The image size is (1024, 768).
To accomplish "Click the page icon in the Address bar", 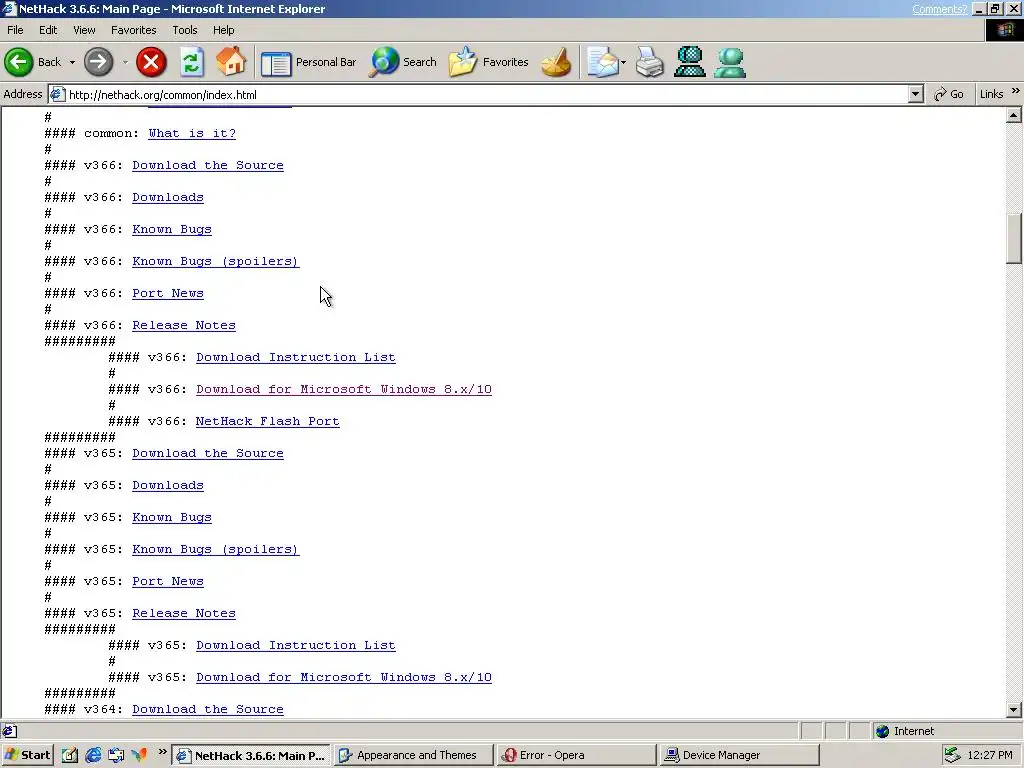I will tap(57, 94).
